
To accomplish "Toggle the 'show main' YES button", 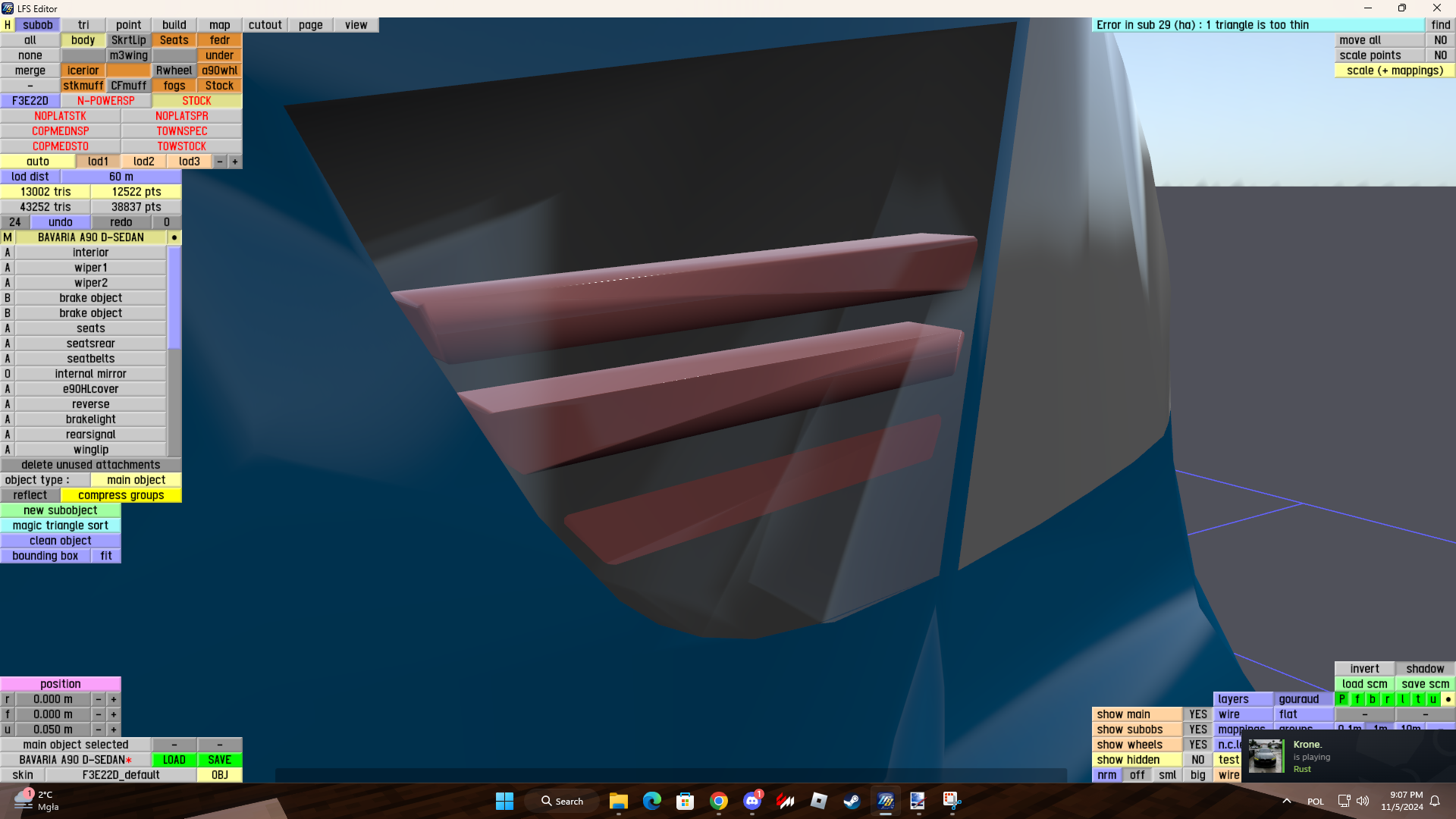I will pyautogui.click(x=1197, y=714).
